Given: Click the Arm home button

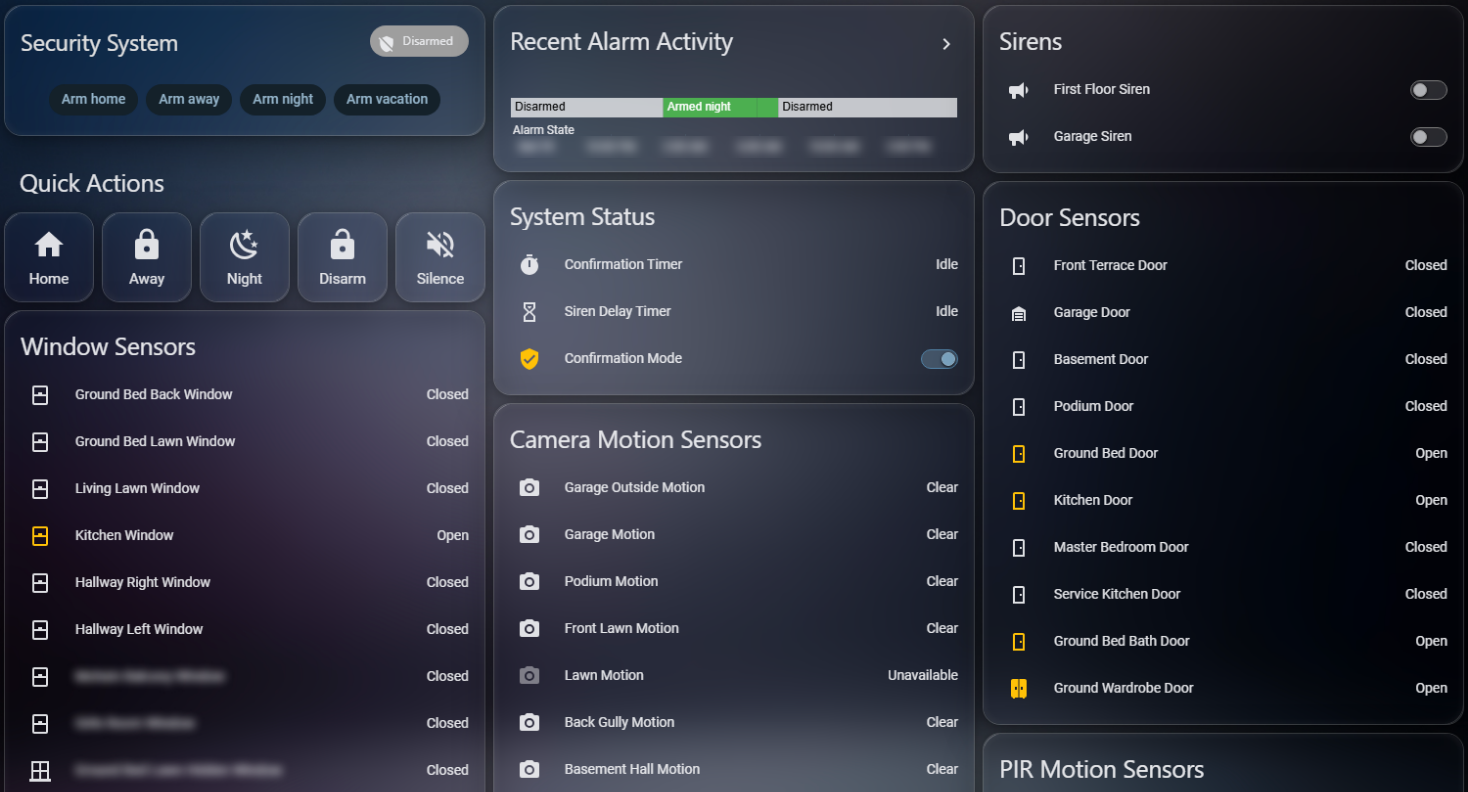Looking at the screenshot, I should tap(93, 99).
